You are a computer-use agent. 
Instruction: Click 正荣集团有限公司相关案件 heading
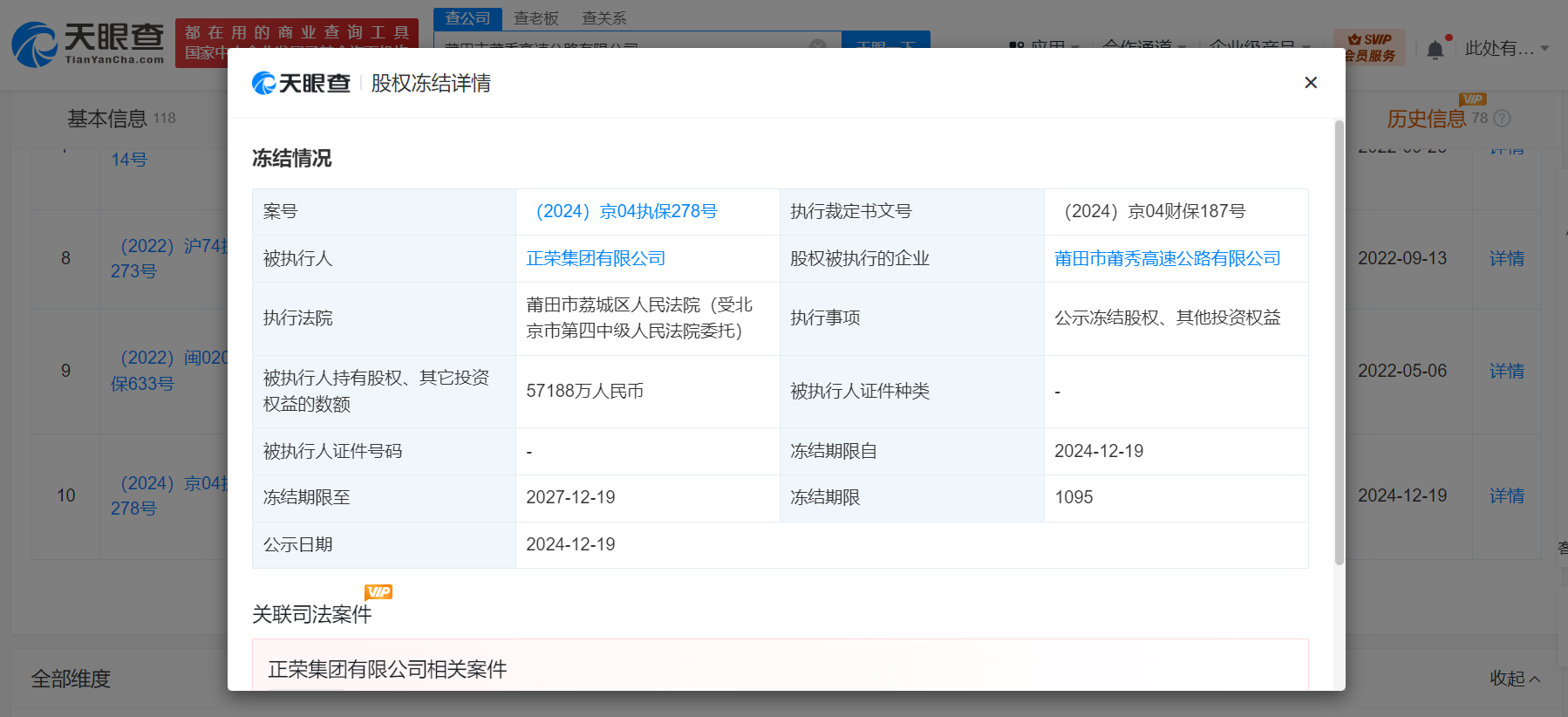coord(387,669)
